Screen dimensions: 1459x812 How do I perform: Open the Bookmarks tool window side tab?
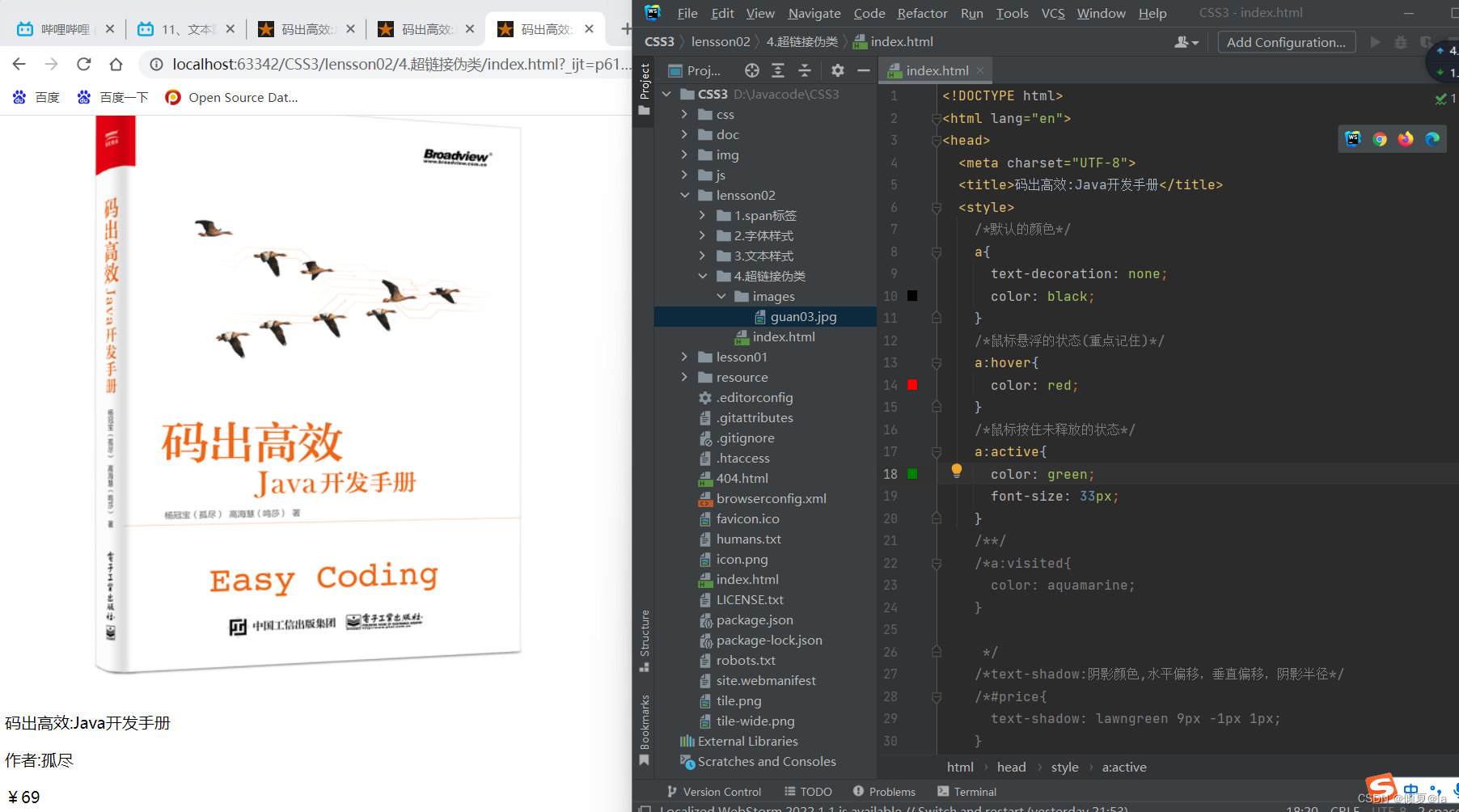645,730
